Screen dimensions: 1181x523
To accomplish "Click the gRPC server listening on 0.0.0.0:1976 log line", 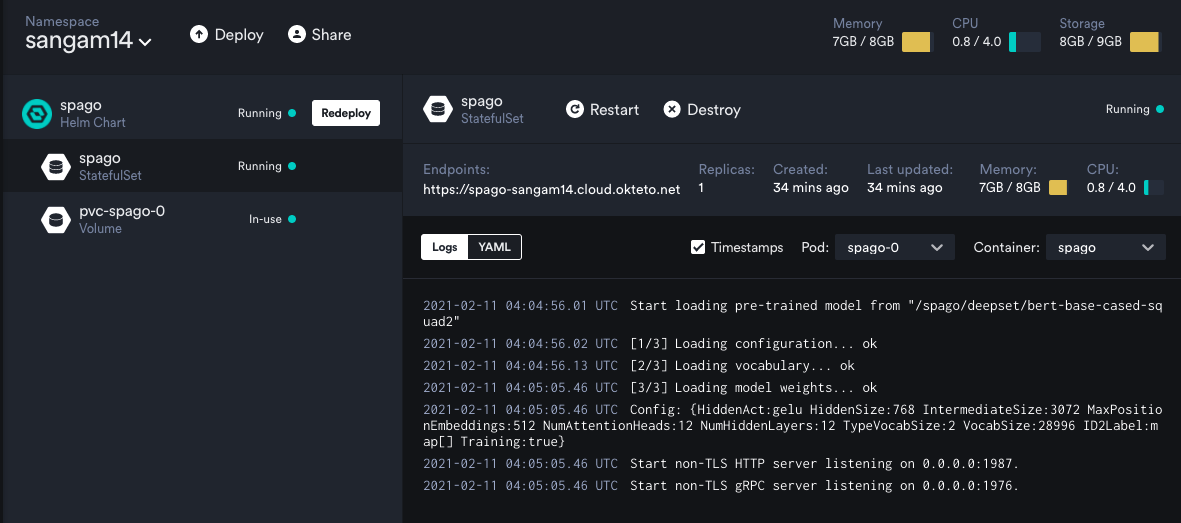I will 721,485.
